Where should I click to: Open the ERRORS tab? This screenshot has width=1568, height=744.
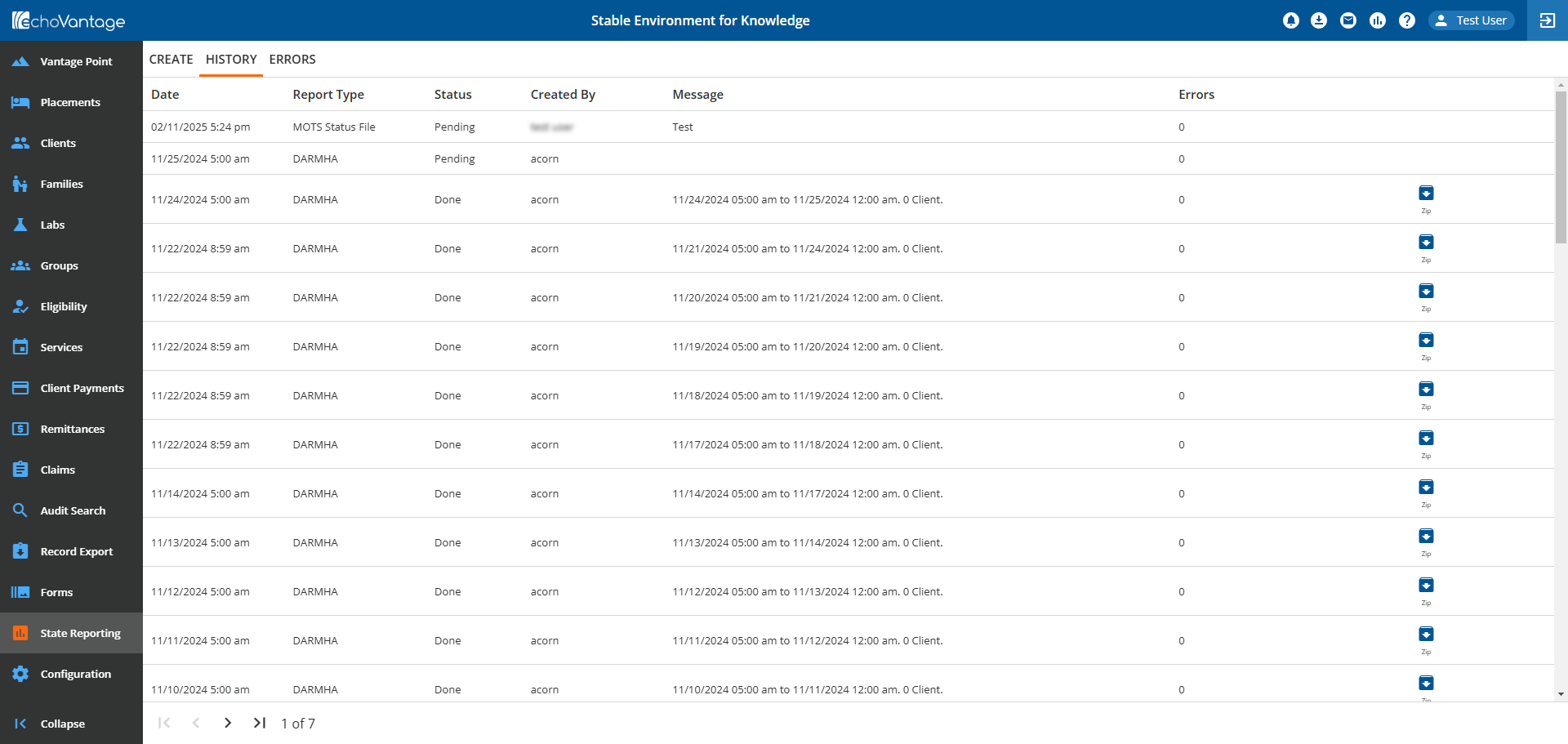click(292, 59)
